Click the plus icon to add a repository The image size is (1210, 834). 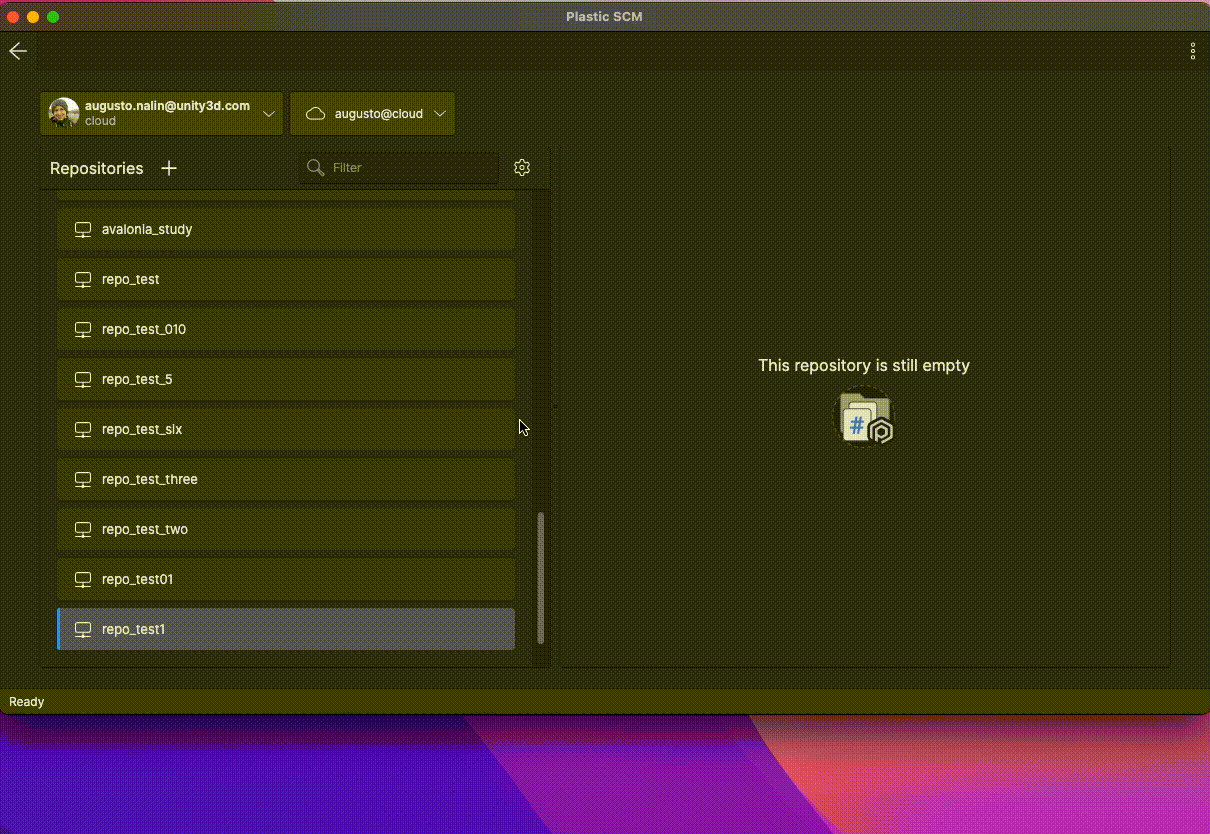point(169,168)
